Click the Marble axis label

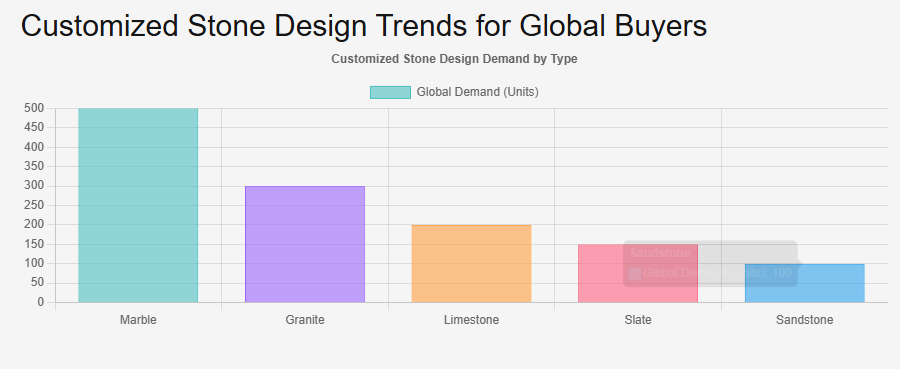(138, 320)
